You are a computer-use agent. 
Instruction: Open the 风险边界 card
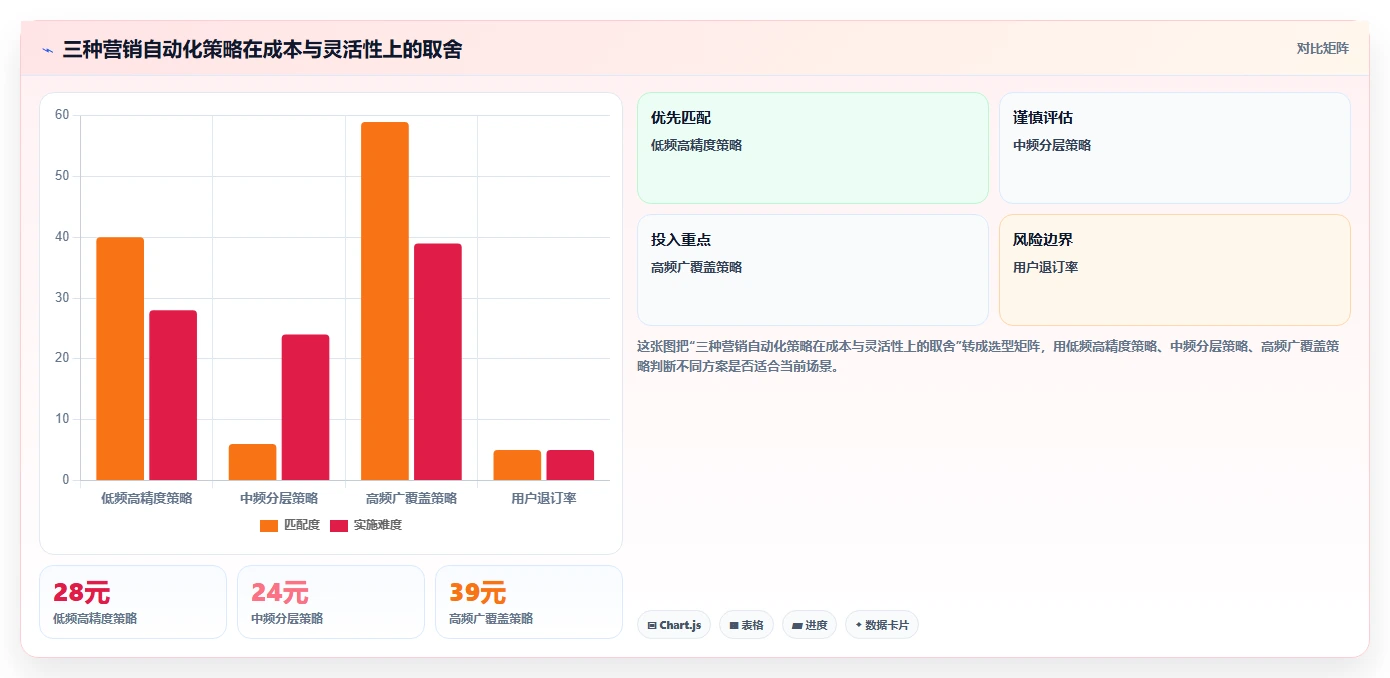coord(1175,270)
